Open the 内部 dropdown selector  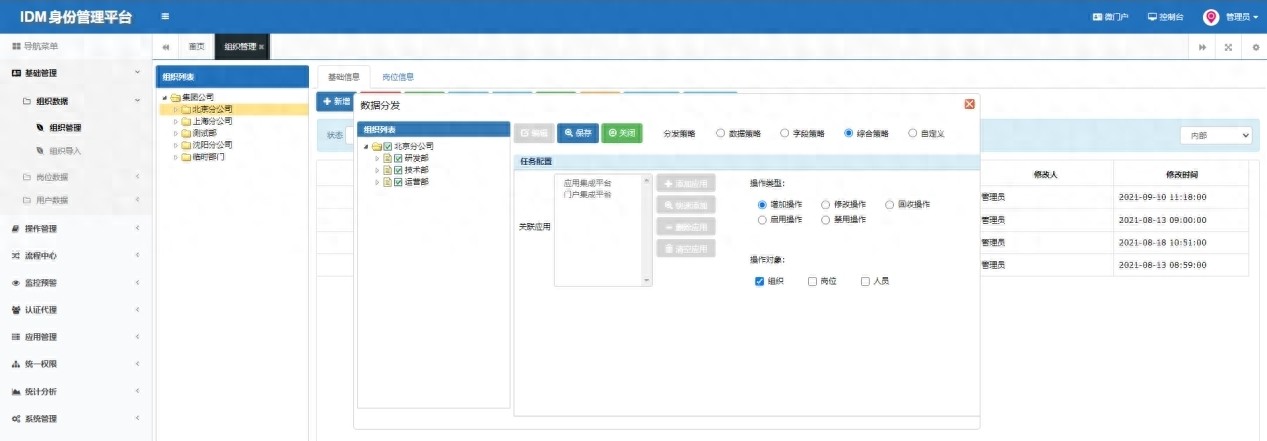pos(1215,135)
